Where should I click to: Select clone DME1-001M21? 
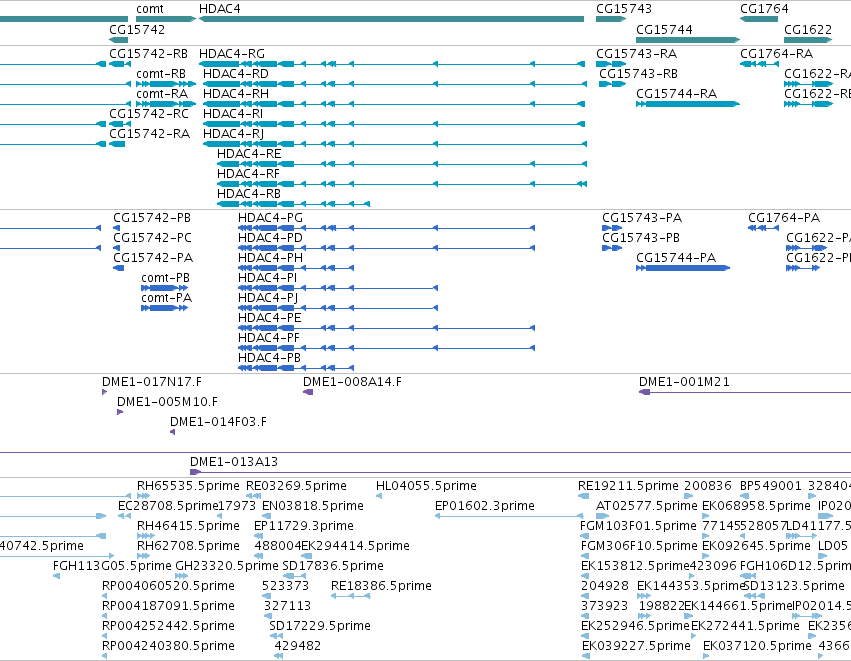(684, 382)
